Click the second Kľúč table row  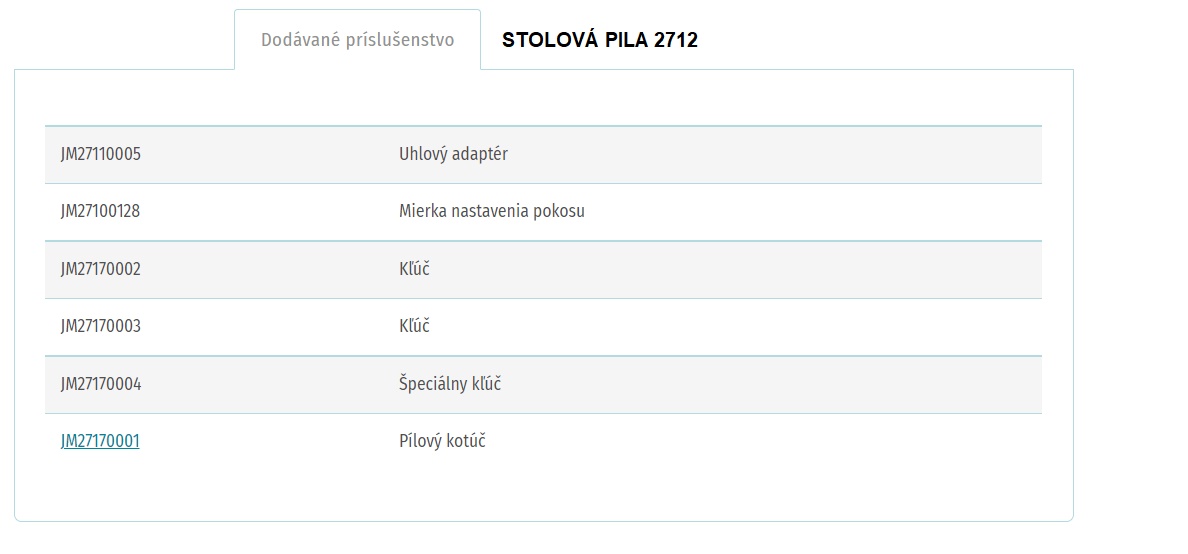pos(543,327)
